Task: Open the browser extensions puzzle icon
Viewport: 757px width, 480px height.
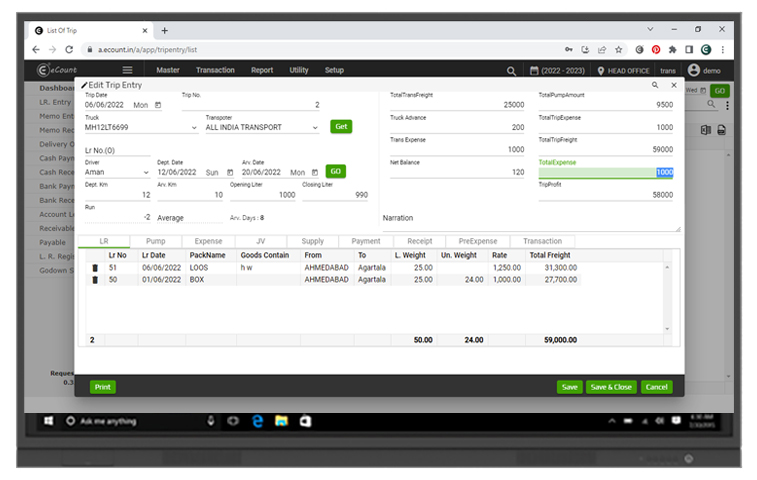Action: pos(673,49)
